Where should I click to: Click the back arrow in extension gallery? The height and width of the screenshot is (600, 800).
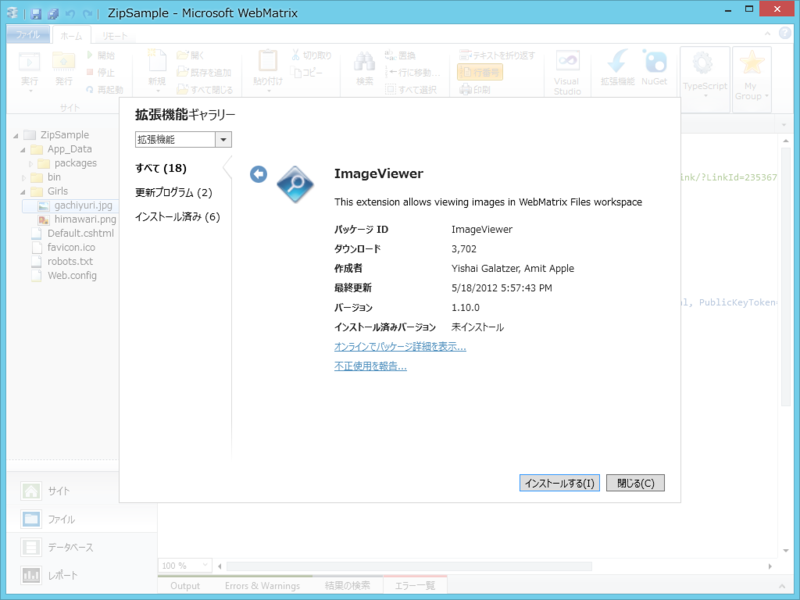pos(258,174)
